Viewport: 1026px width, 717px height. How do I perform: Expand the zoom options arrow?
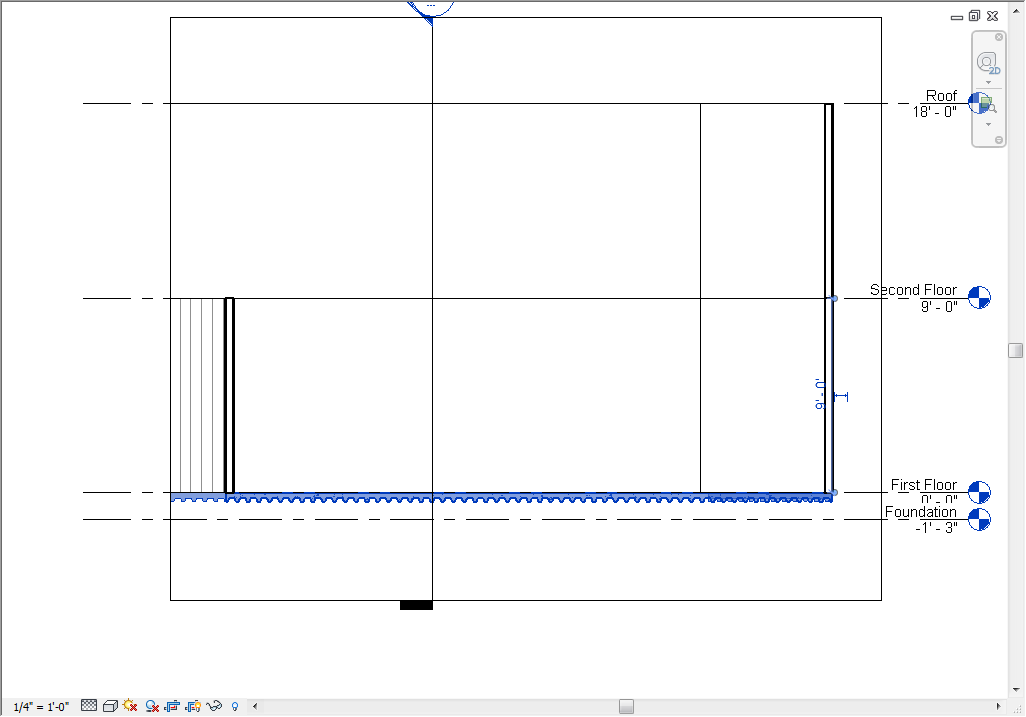988,124
